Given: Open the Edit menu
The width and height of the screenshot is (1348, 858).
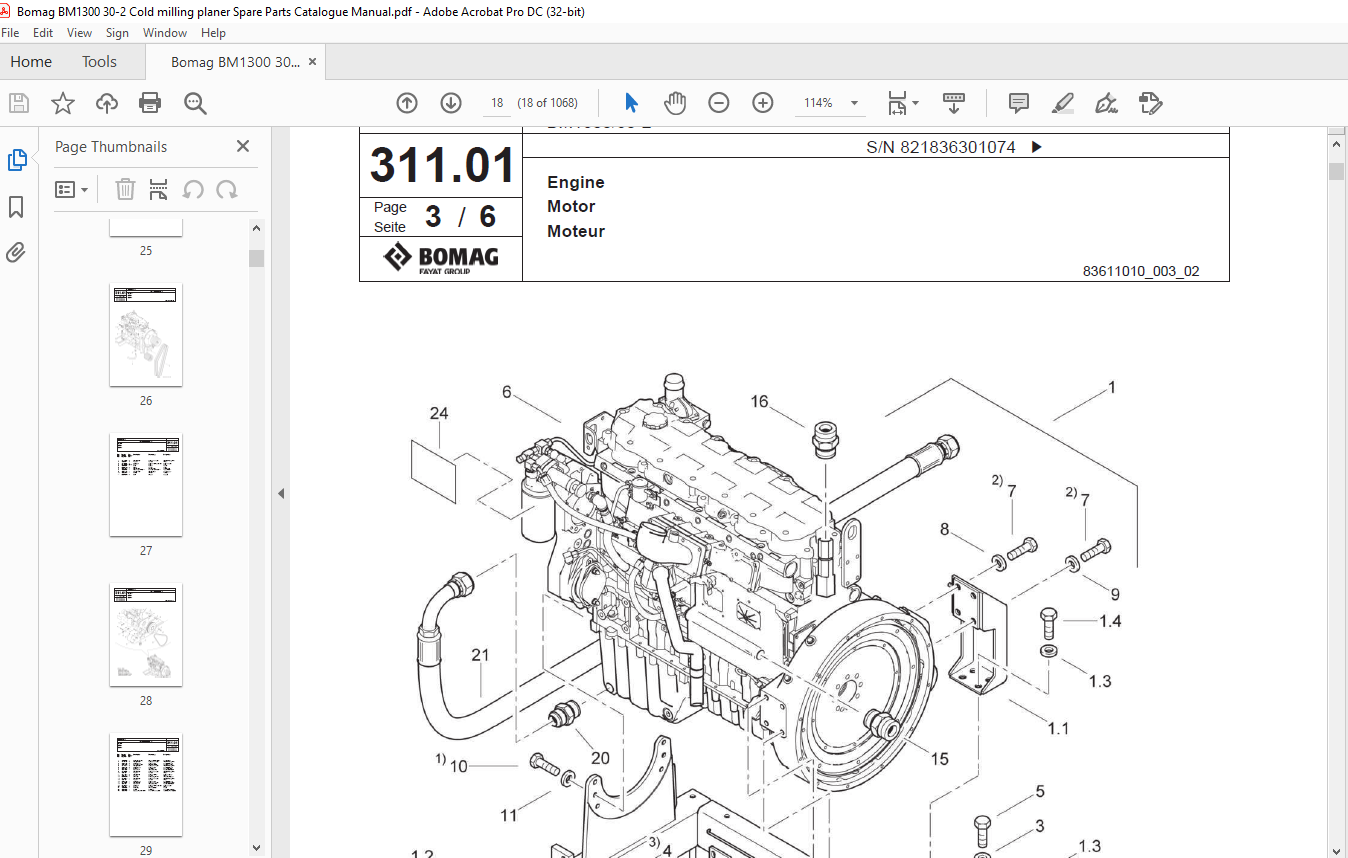Looking at the screenshot, I should 43,33.
